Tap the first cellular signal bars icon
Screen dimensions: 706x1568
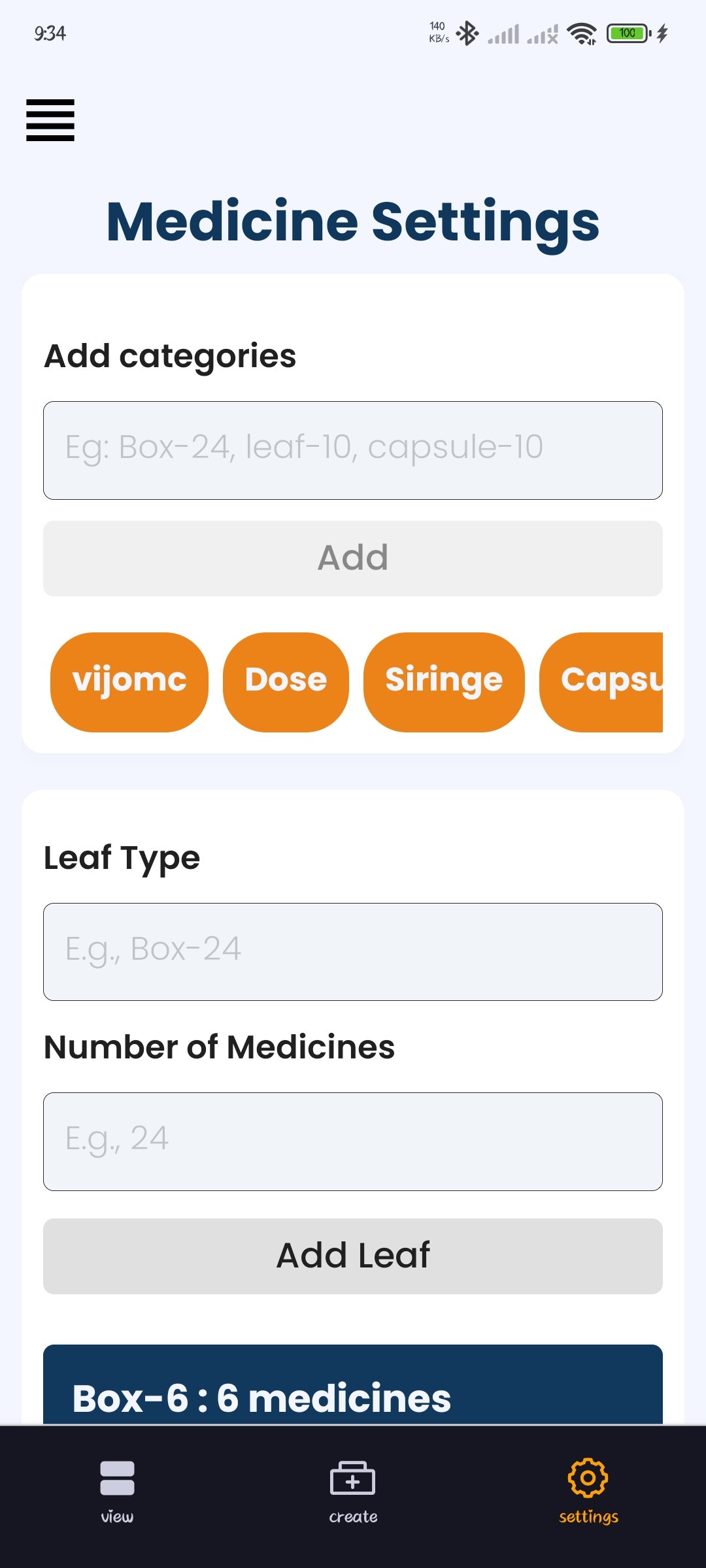point(504,33)
